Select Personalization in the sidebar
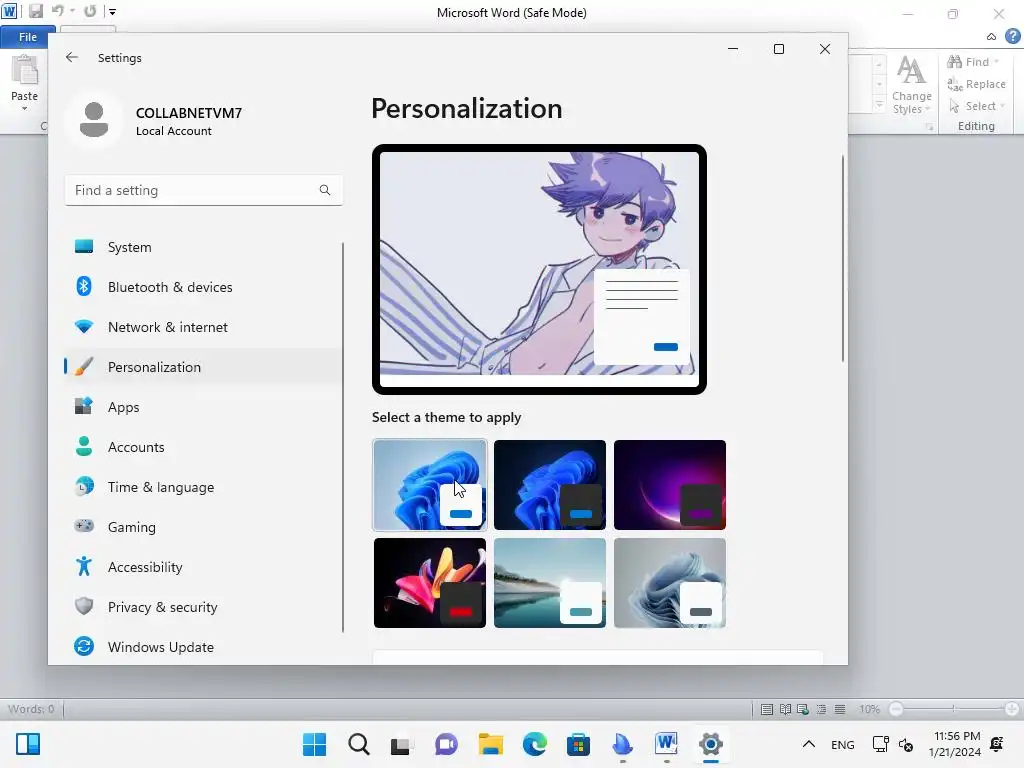The image size is (1024, 768). pos(203,367)
